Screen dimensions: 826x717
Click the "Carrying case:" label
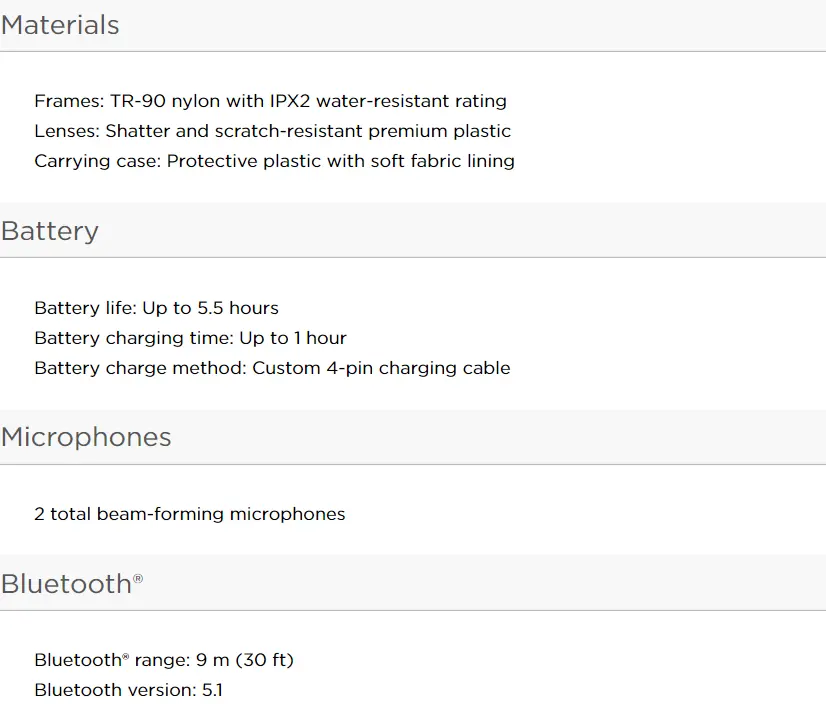click(x=97, y=161)
